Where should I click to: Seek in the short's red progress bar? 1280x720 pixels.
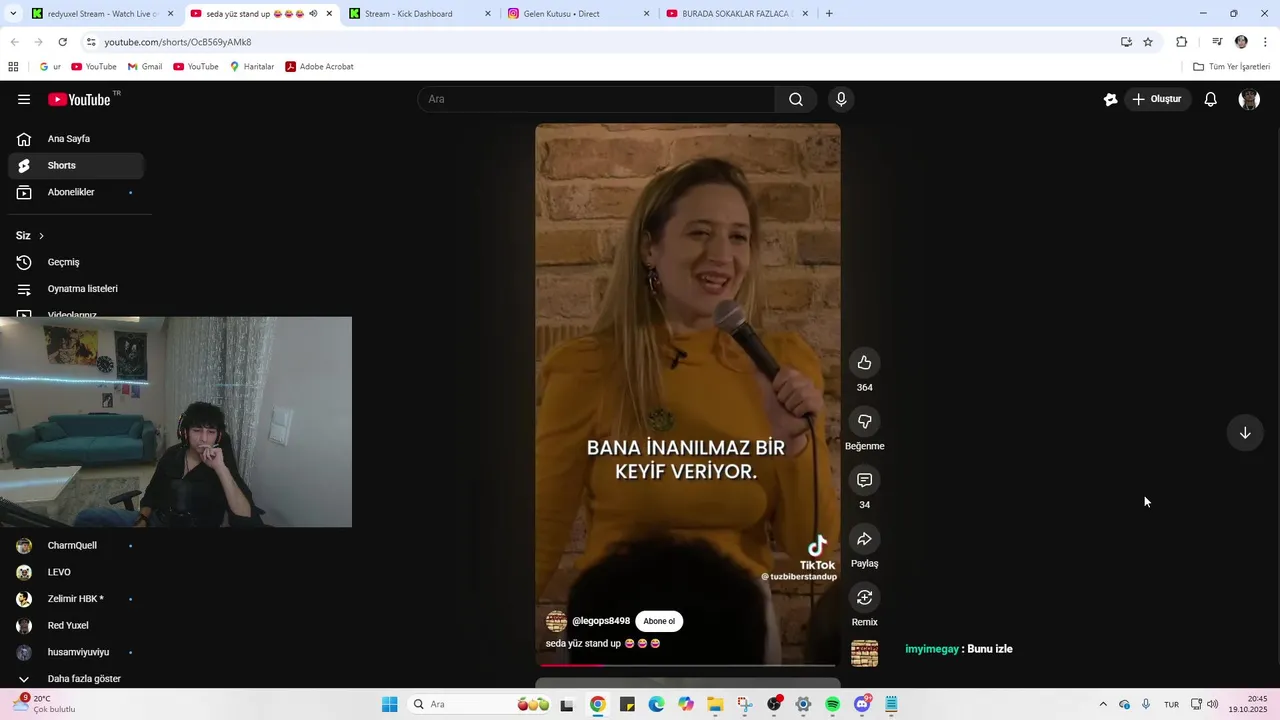pos(688,665)
